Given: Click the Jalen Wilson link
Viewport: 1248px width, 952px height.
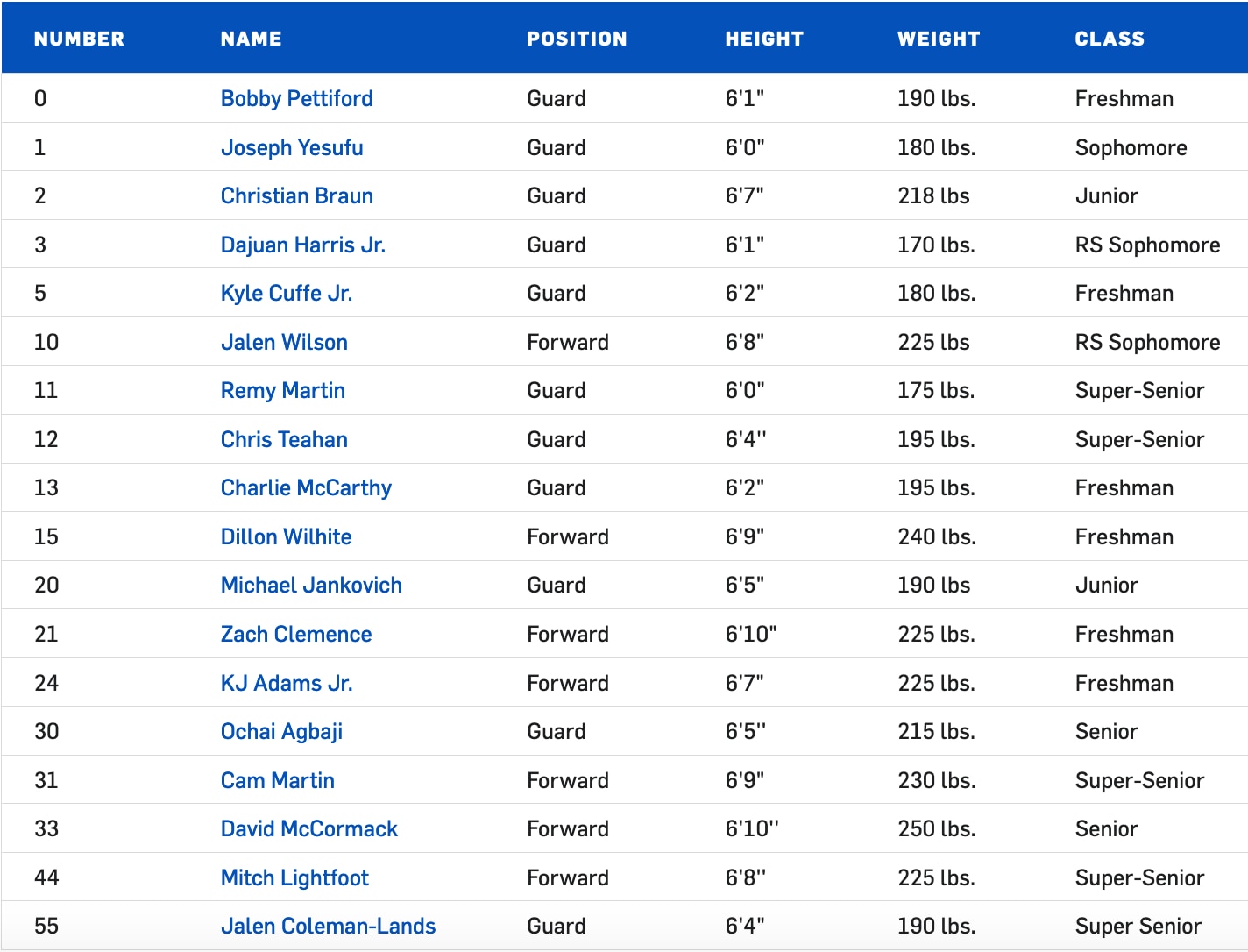Looking at the screenshot, I should 284,342.
